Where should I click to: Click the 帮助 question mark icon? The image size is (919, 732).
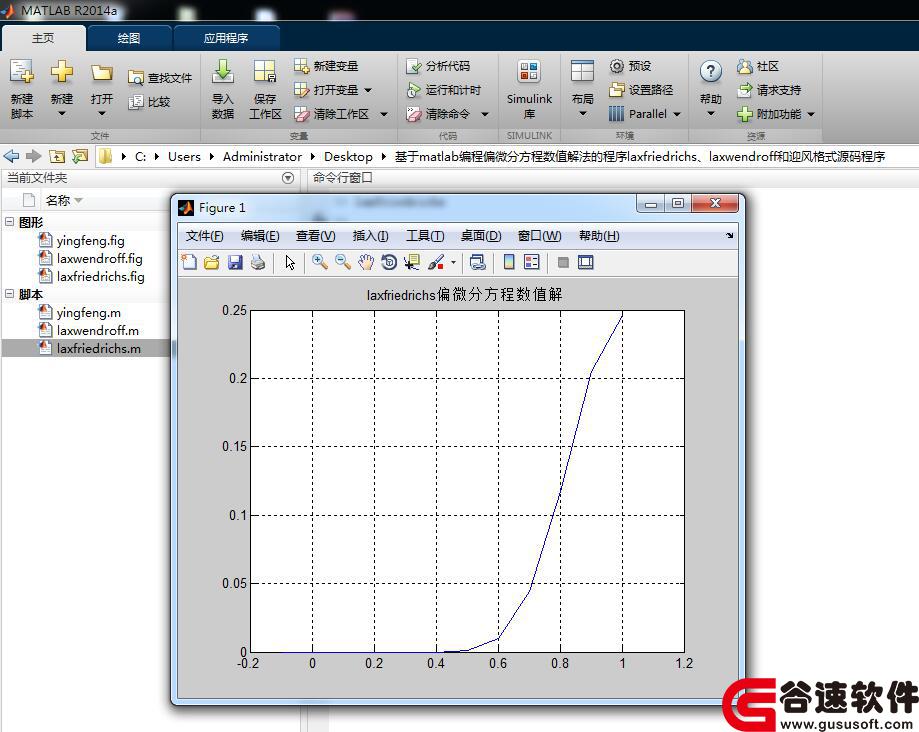[x=710, y=72]
